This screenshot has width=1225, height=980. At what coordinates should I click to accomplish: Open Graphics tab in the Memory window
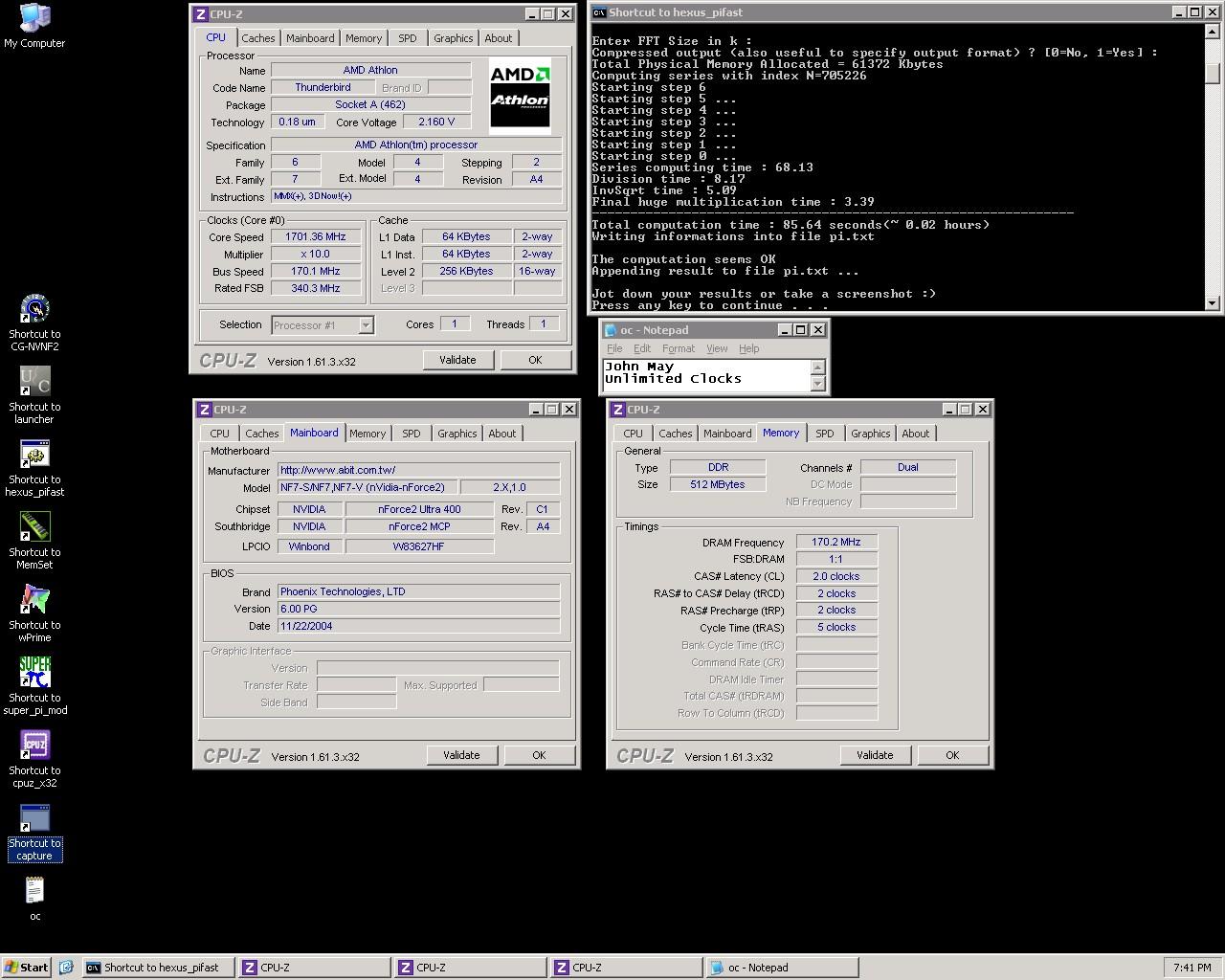[871, 434]
